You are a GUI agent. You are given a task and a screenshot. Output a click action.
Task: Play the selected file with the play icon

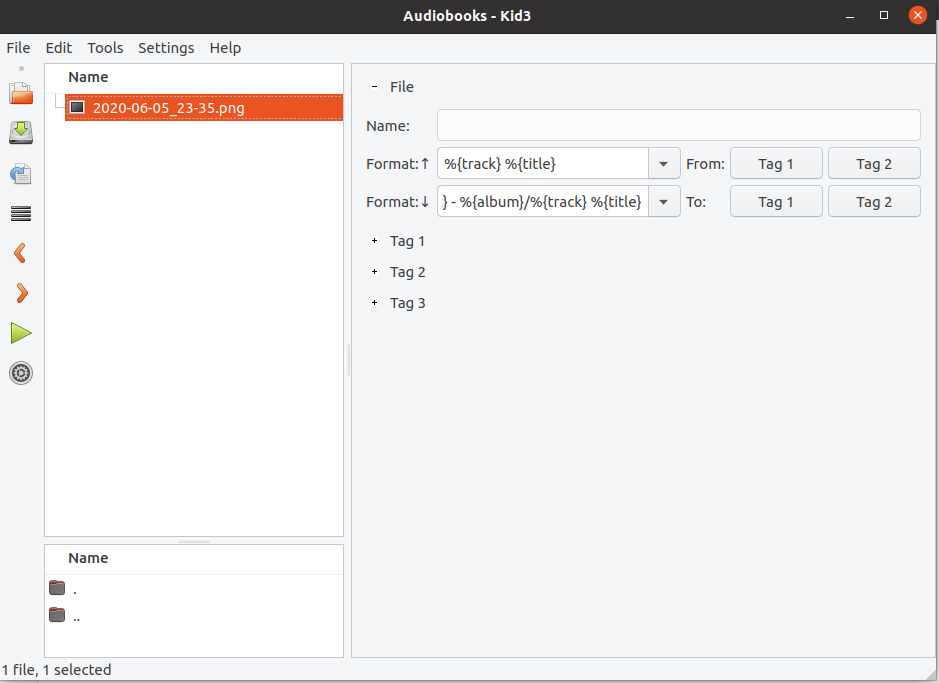pyautogui.click(x=20, y=333)
